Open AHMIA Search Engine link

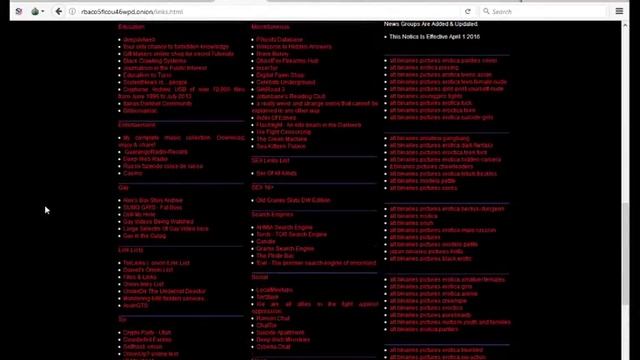284,227
